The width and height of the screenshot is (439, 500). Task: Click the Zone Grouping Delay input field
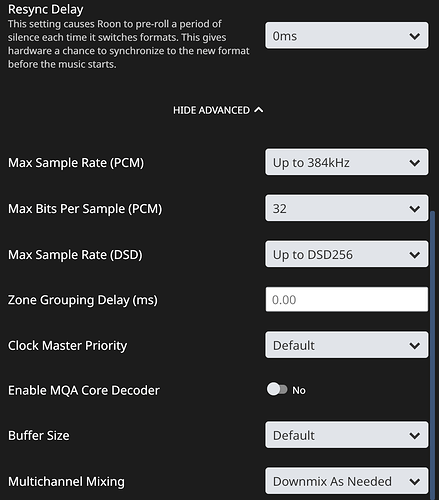pos(347,300)
